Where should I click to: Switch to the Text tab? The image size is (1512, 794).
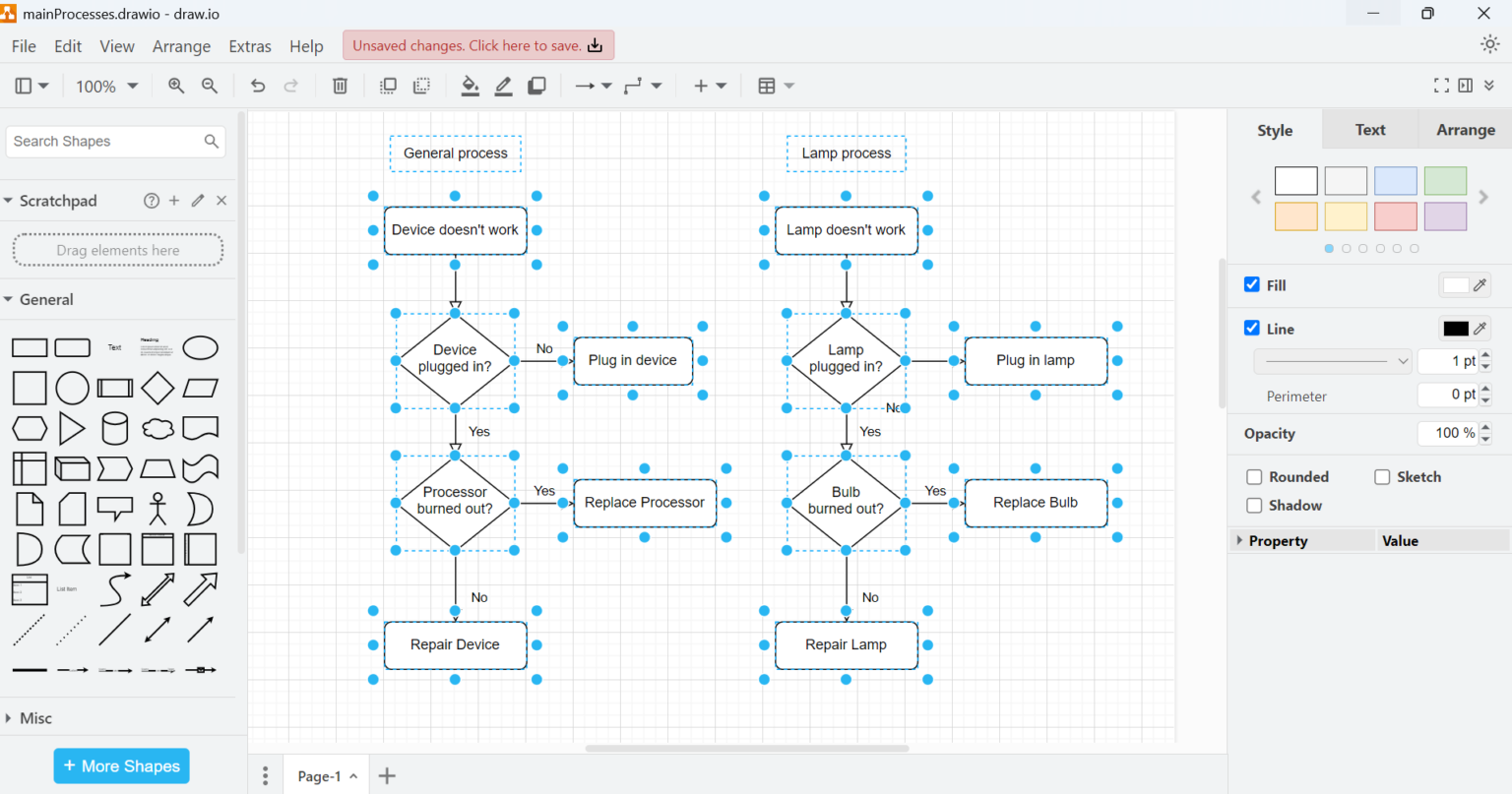(x=1369, y=130)
